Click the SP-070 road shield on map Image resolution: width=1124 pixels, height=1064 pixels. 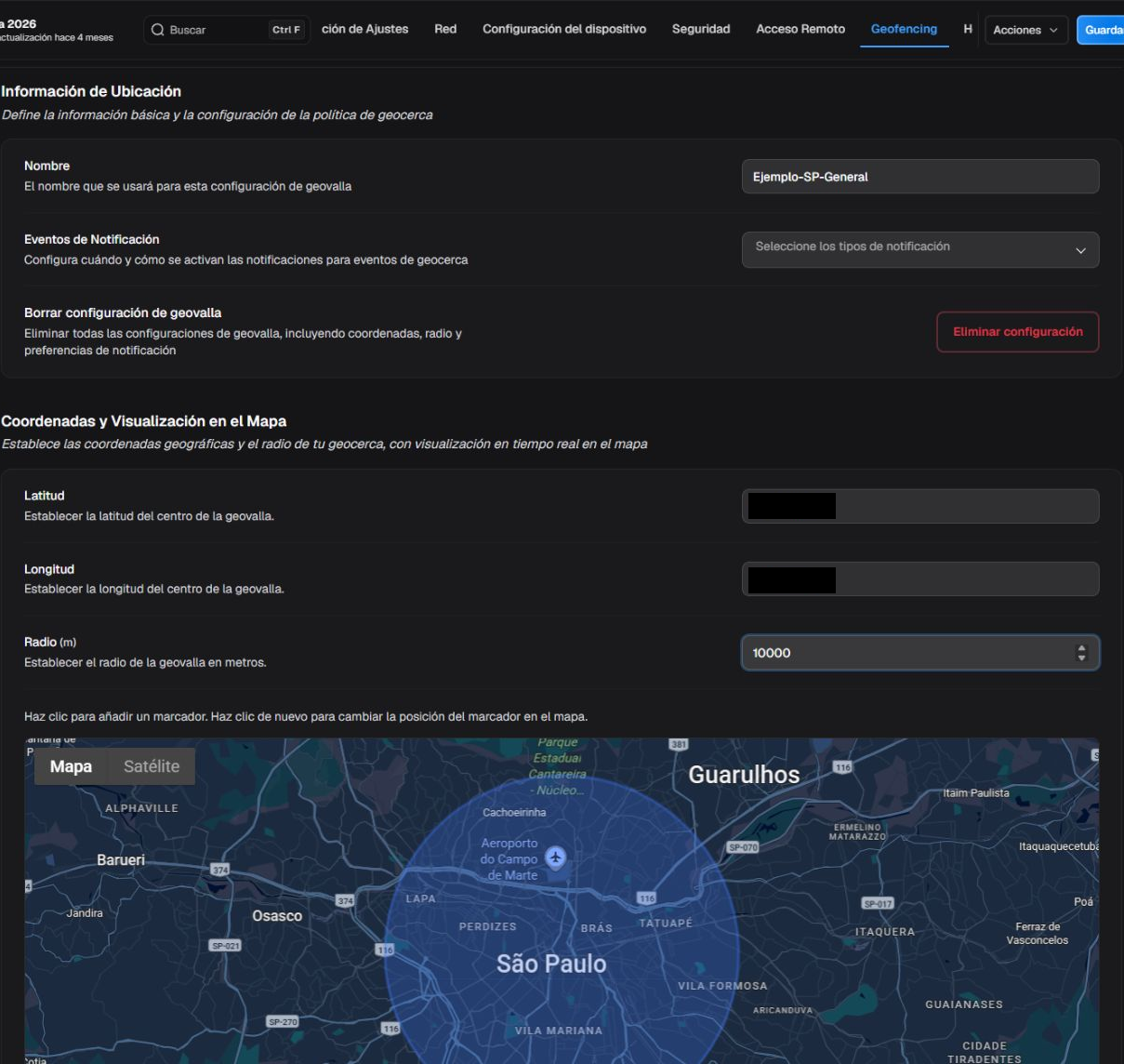click(743, 847)
